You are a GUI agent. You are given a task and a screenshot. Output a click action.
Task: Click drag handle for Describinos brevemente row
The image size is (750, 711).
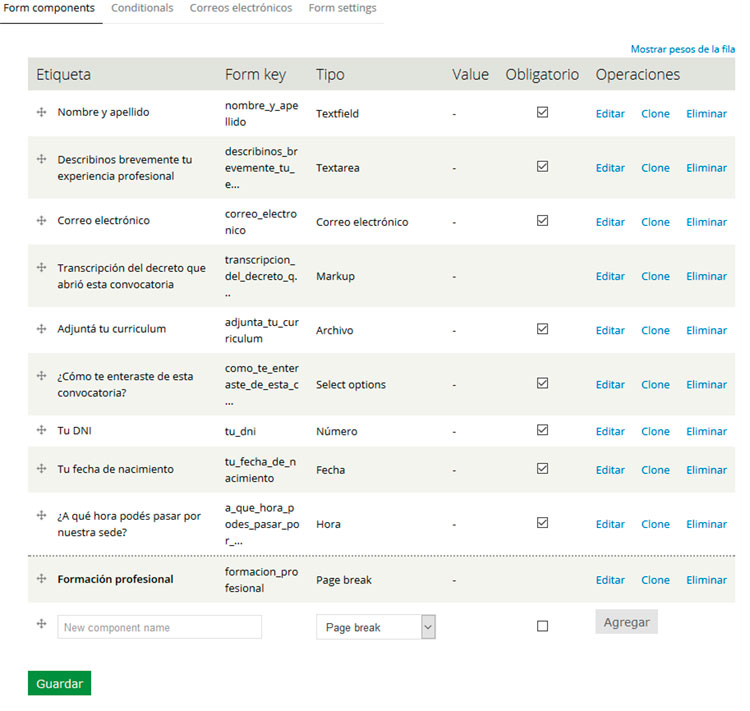(x=41, y=159)
